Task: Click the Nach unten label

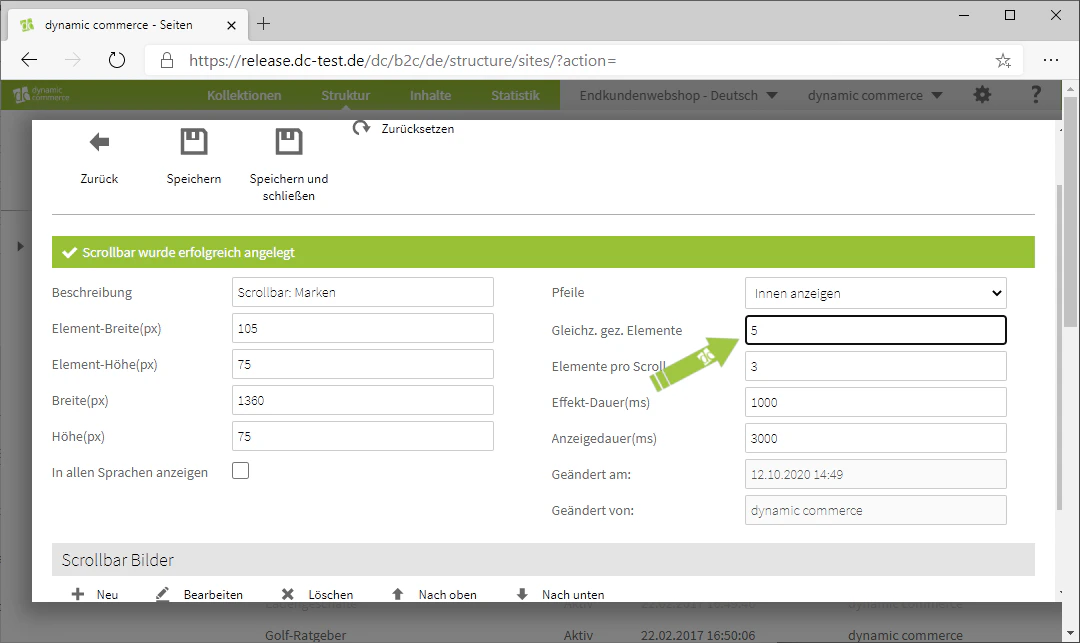Action: coord(573,594)
